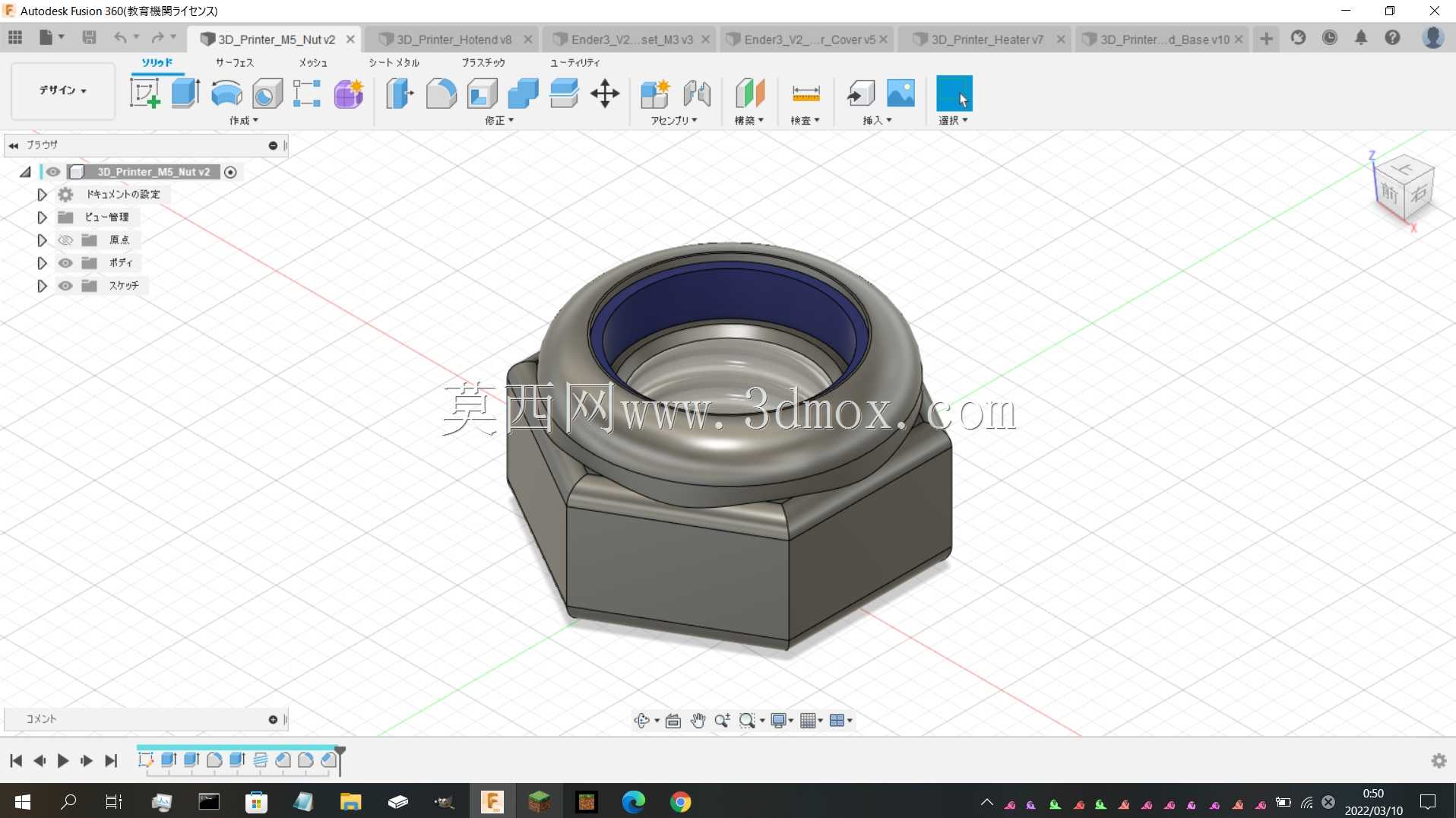Expand the ドキュメントの設定 node
Screen dimensions: 1456x818
42,195
